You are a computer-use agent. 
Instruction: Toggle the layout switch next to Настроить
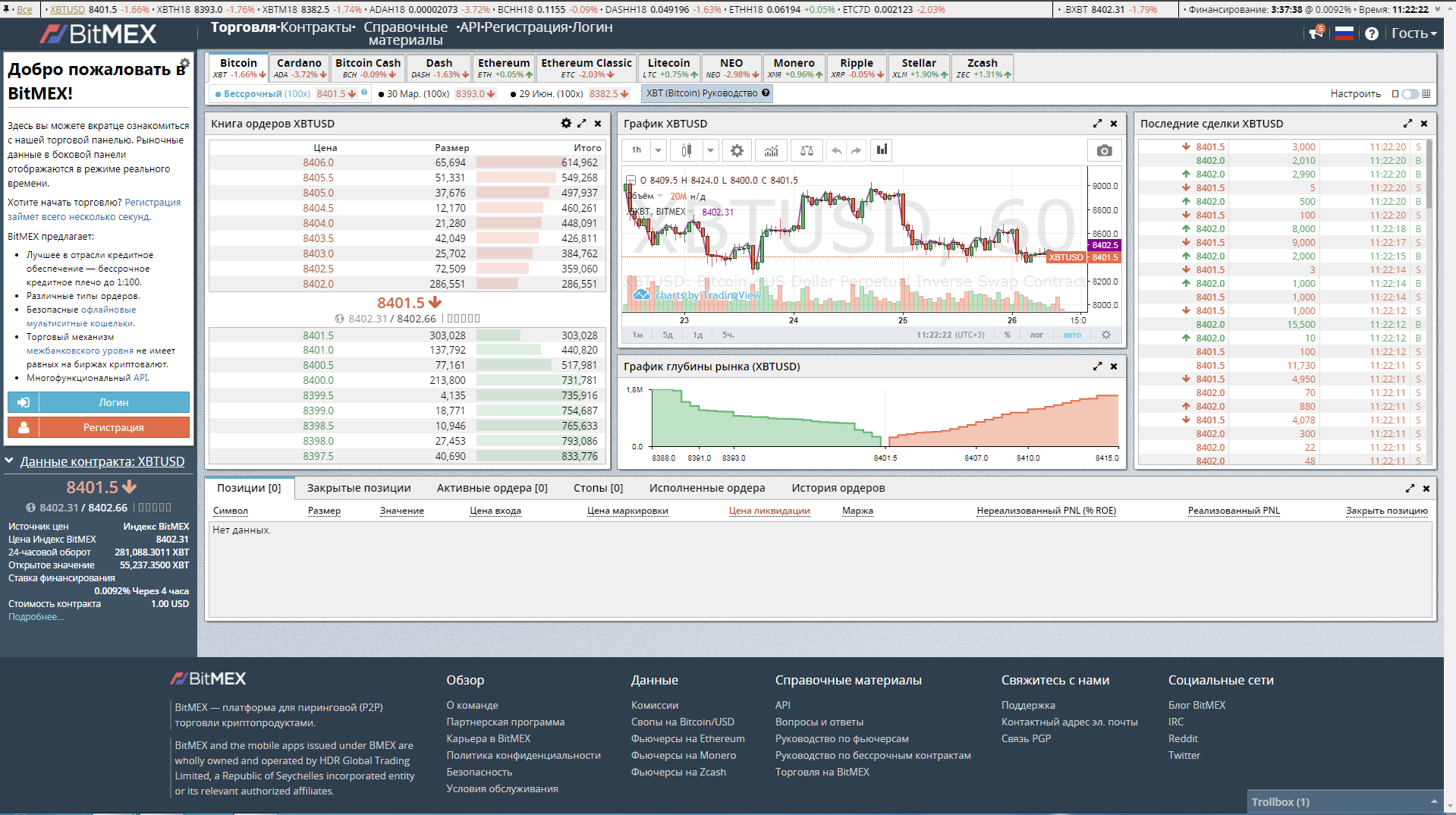(x=1410, y=93)
